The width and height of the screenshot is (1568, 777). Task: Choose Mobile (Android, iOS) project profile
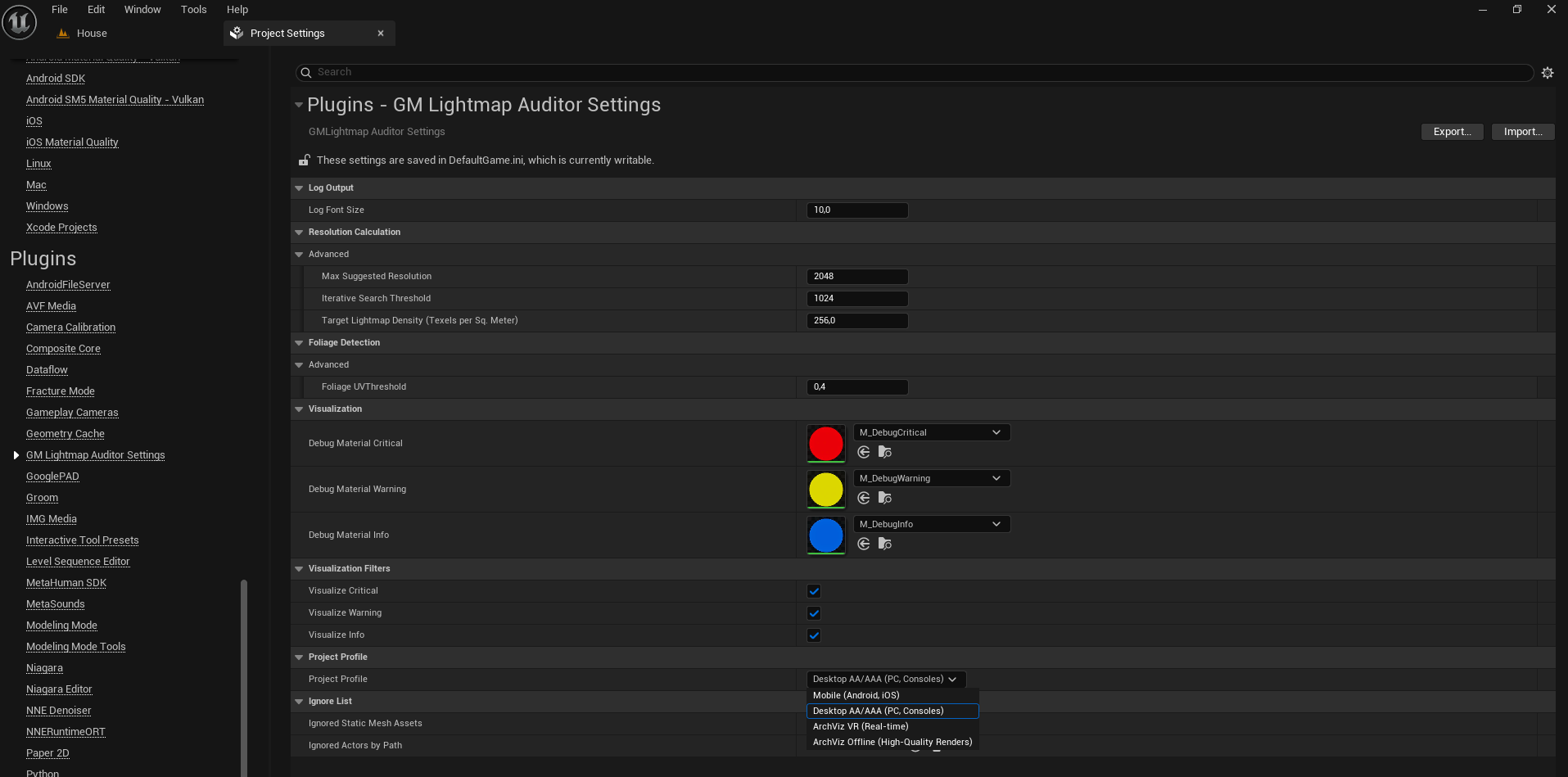click(x=856, y=695)
